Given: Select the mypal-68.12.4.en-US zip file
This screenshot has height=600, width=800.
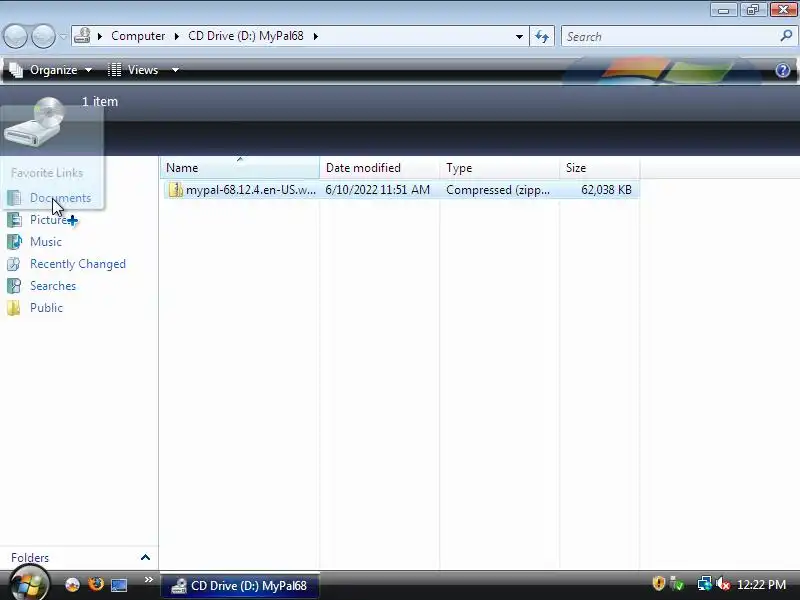Looking at the screenshot, I should click(401, 190).
